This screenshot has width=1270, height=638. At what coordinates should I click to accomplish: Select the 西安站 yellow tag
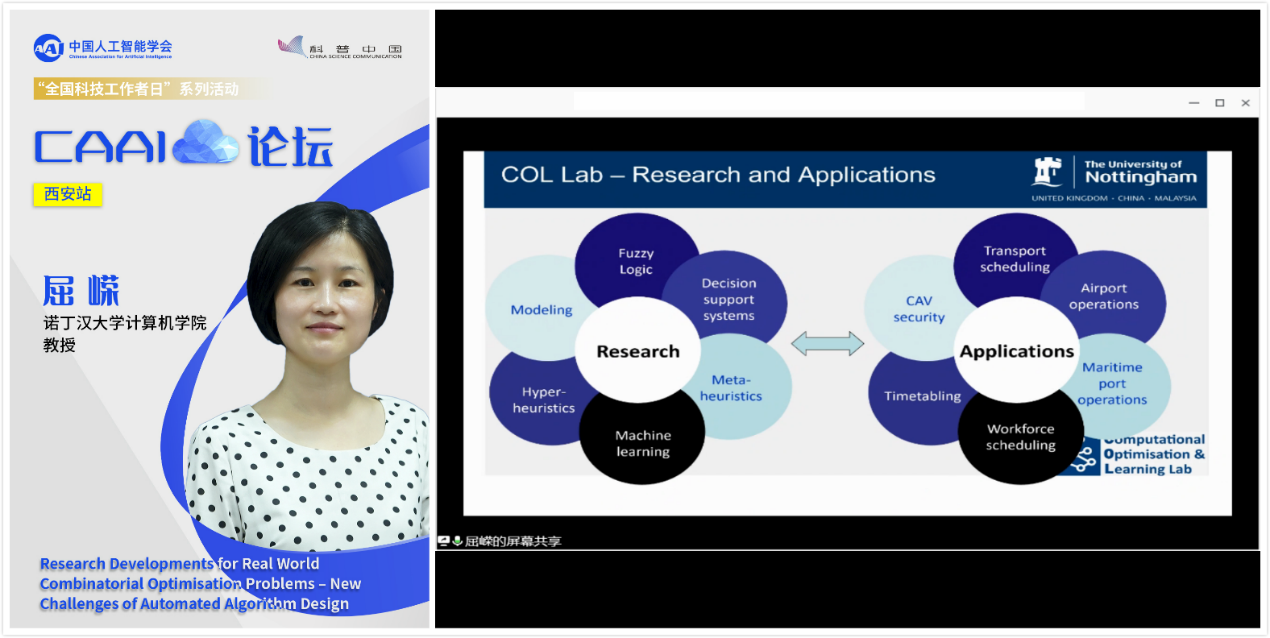pos(68,194)
